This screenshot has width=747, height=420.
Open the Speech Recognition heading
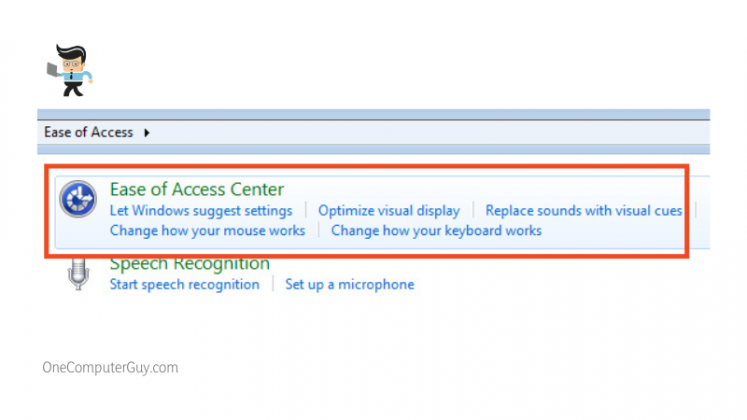click(189, 264)
